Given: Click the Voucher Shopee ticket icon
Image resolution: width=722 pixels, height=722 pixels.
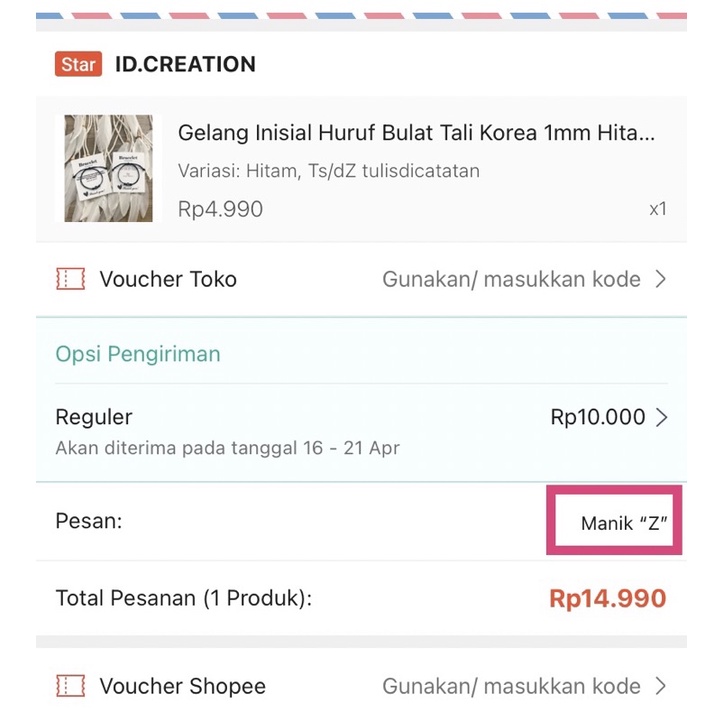Looking at the screenshot, I should tap(70, 686).
